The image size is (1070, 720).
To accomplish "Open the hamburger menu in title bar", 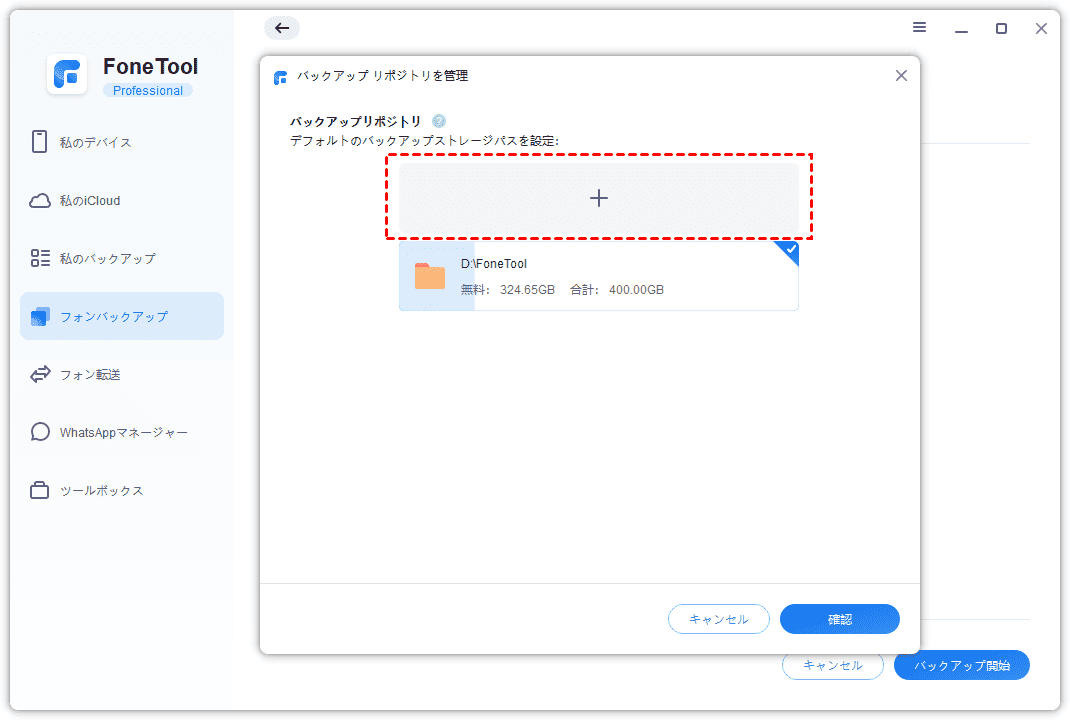I will coord(919,28).
